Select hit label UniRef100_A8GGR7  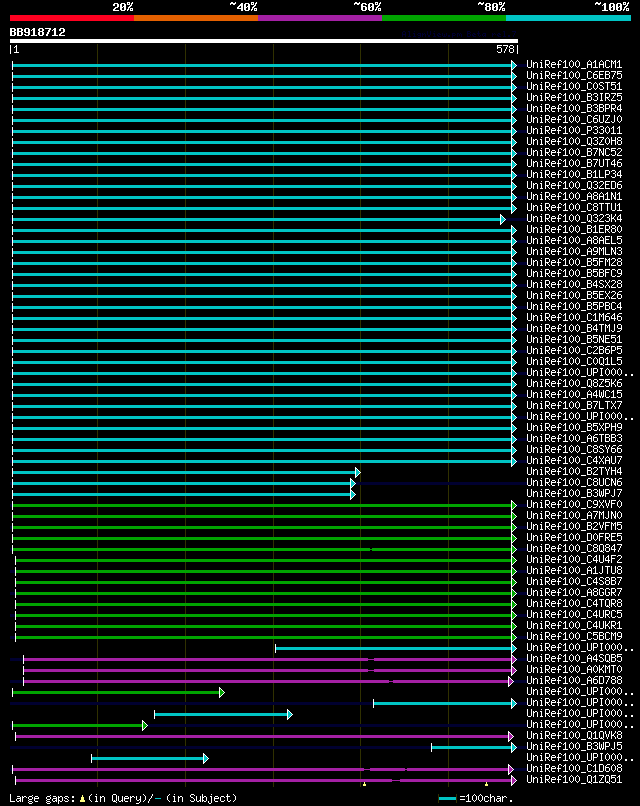[x=574, y=593]
